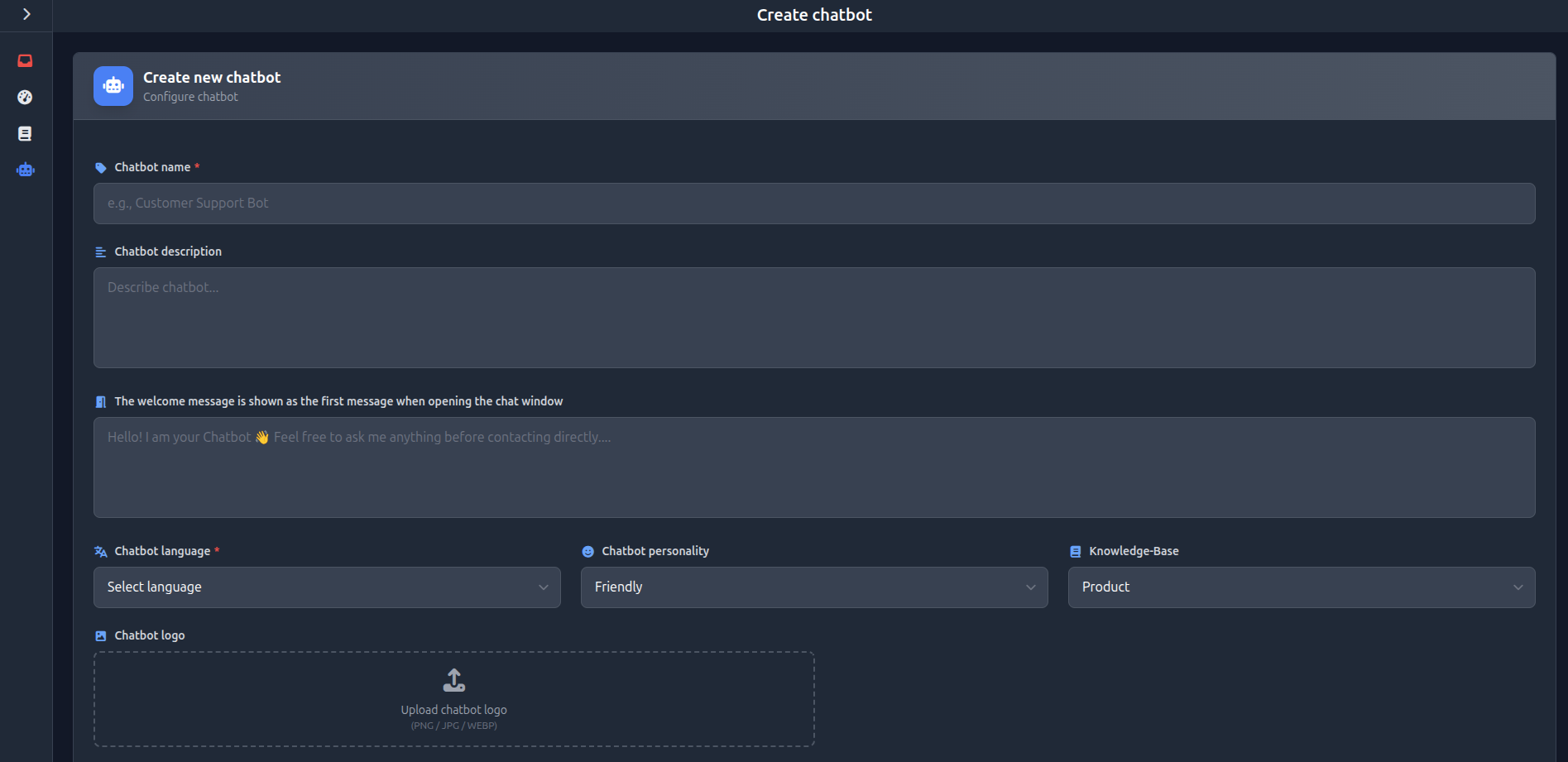
Task: Open the Select language dropdown
Action: point(326,587)
